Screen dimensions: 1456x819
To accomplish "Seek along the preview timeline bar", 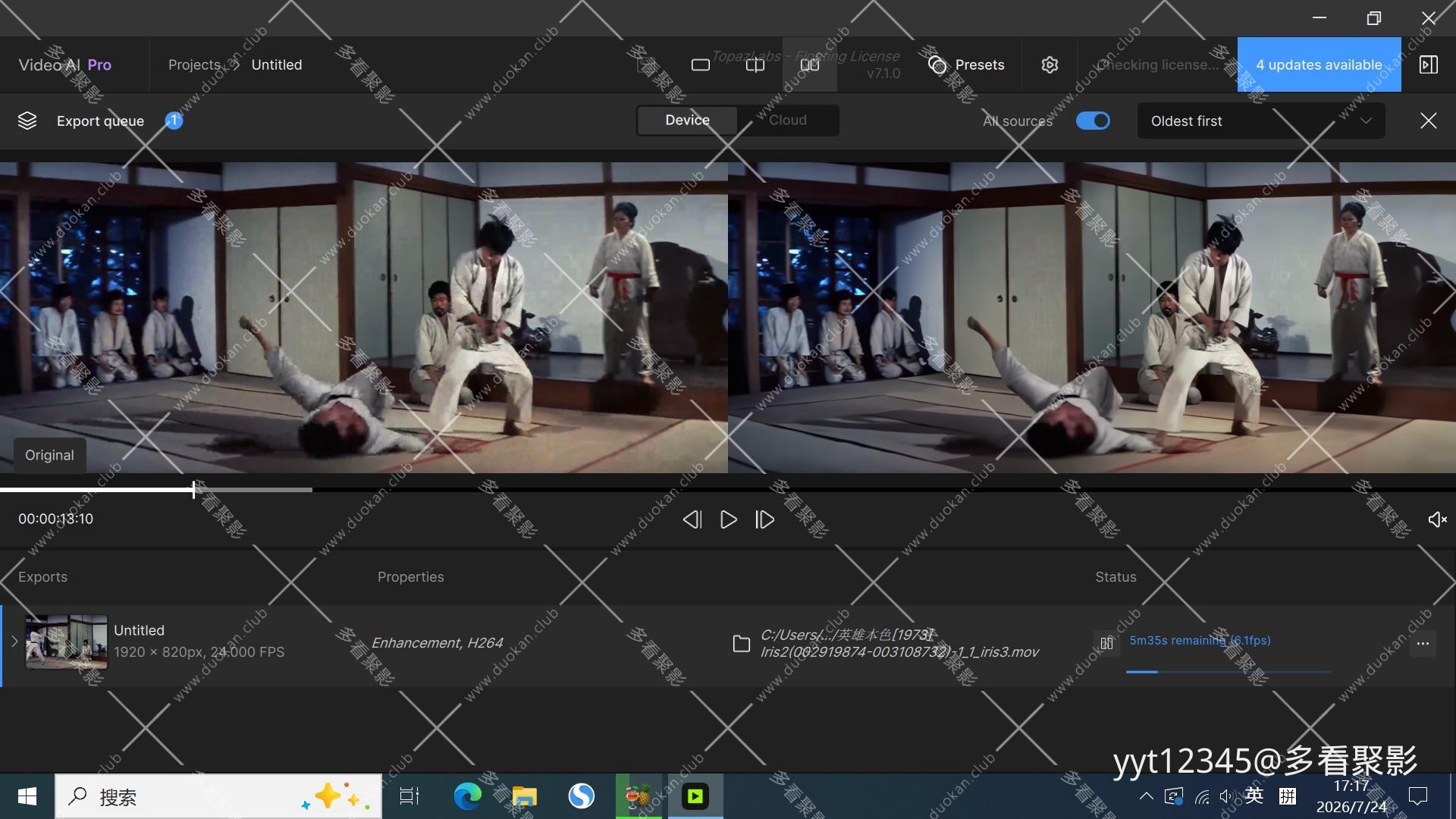I will tap(728, 490).
